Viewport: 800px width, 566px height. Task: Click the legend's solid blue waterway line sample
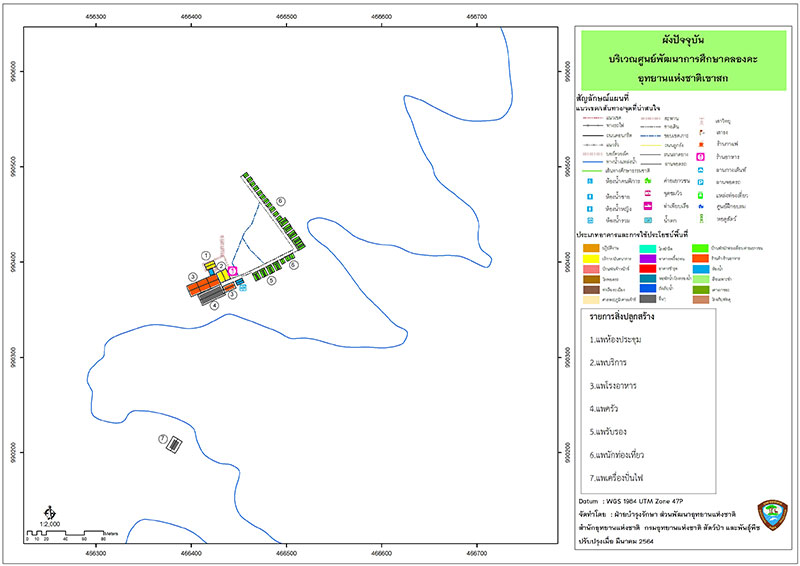[593, 162]
